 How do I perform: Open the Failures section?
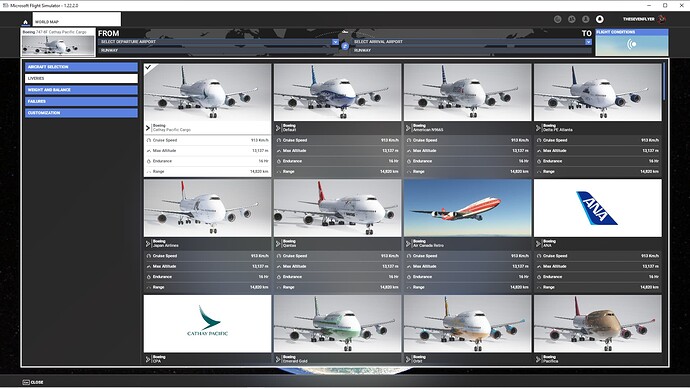tap(81, 101)
